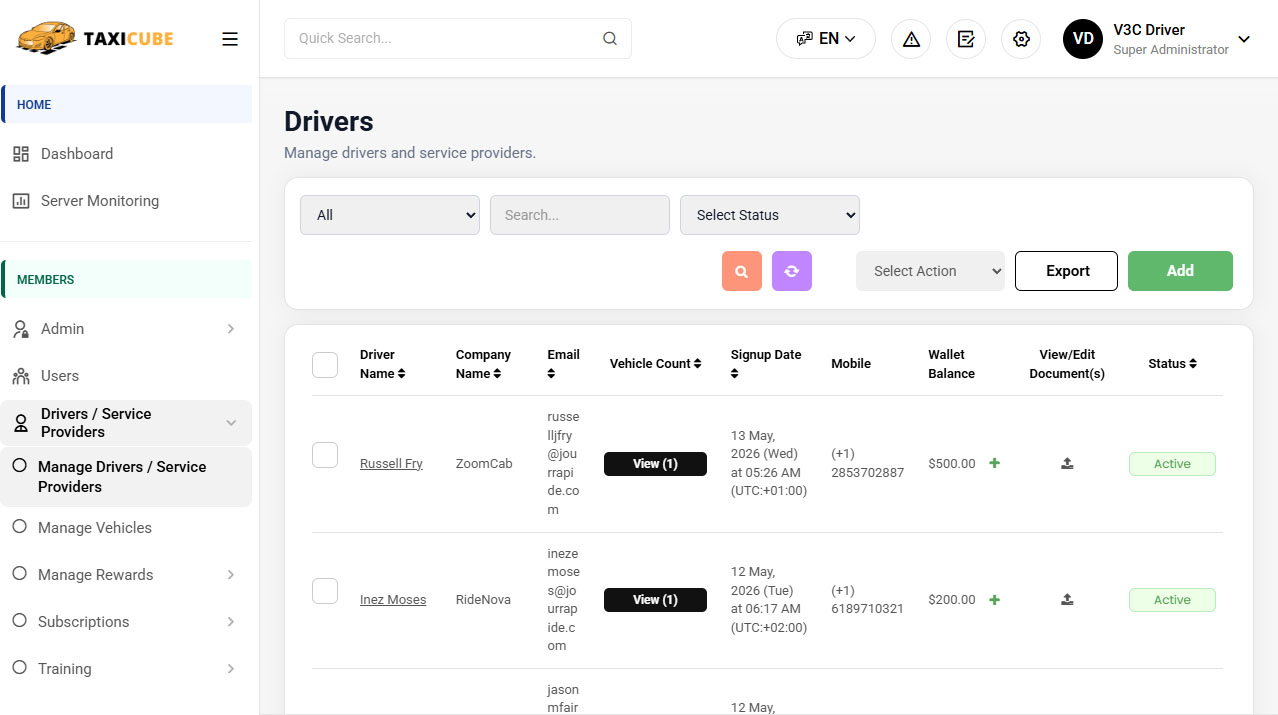
Task: Click the orange search filter button
Action: (742, 271)
